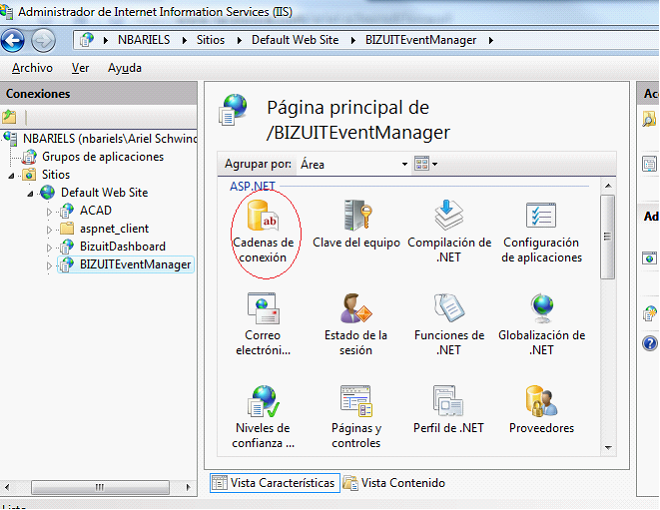Expand the BIZUITEventManager node

[x=49, y=266]
